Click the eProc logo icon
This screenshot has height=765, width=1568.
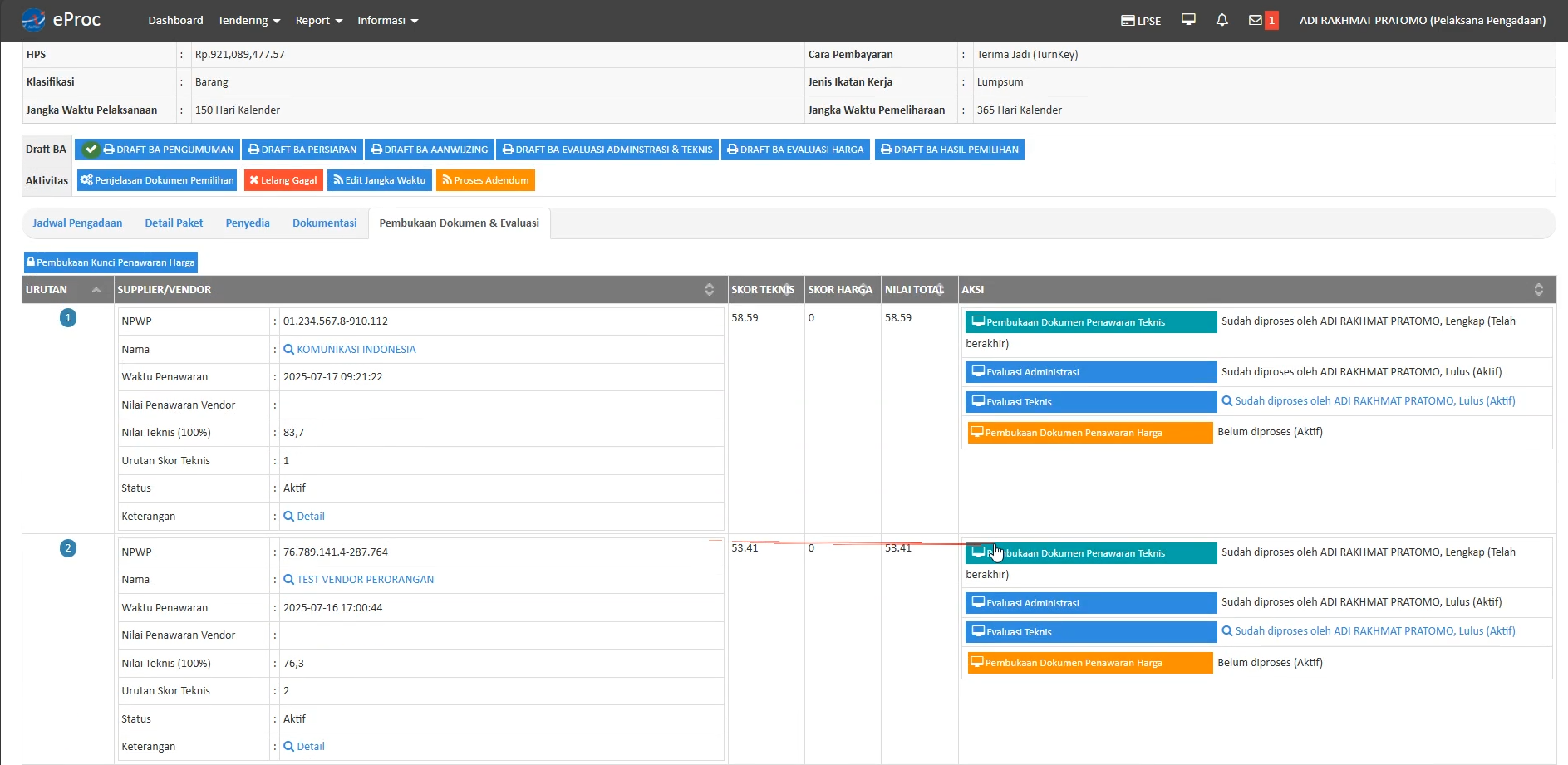[33, 20]
